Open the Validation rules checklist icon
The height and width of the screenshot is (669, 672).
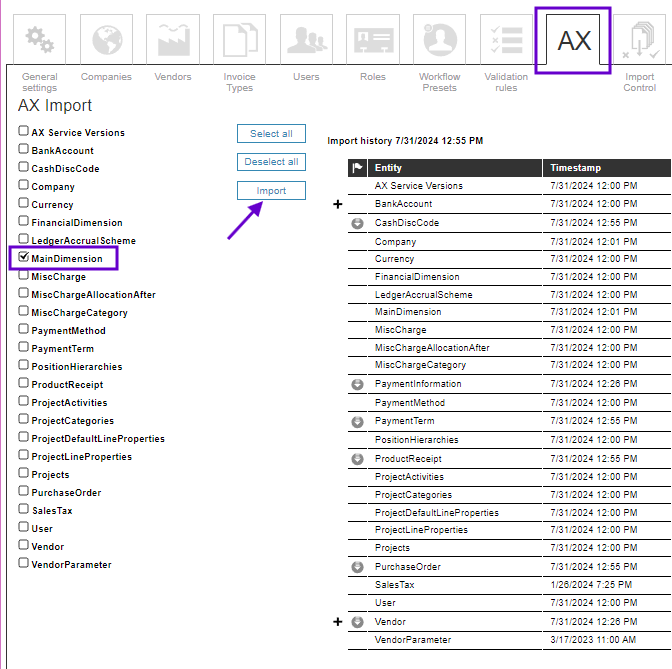pos(506,39)
